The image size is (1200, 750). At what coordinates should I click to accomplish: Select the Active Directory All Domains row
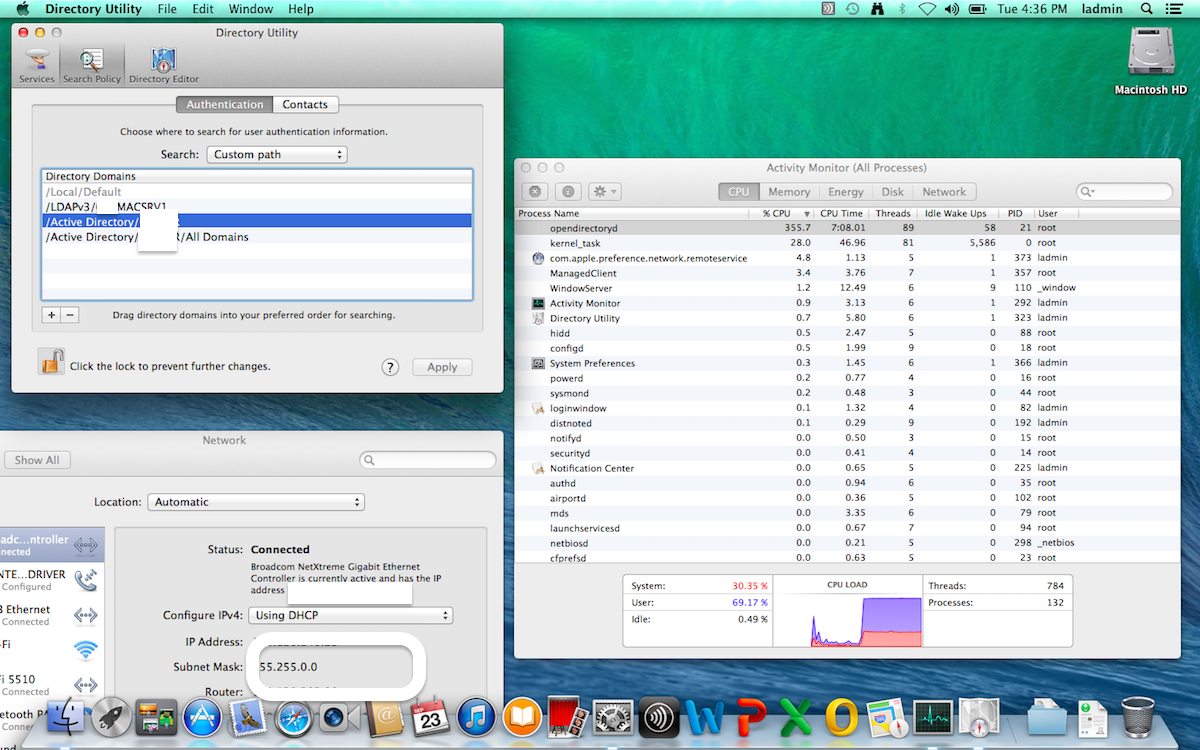click(257, 237)
